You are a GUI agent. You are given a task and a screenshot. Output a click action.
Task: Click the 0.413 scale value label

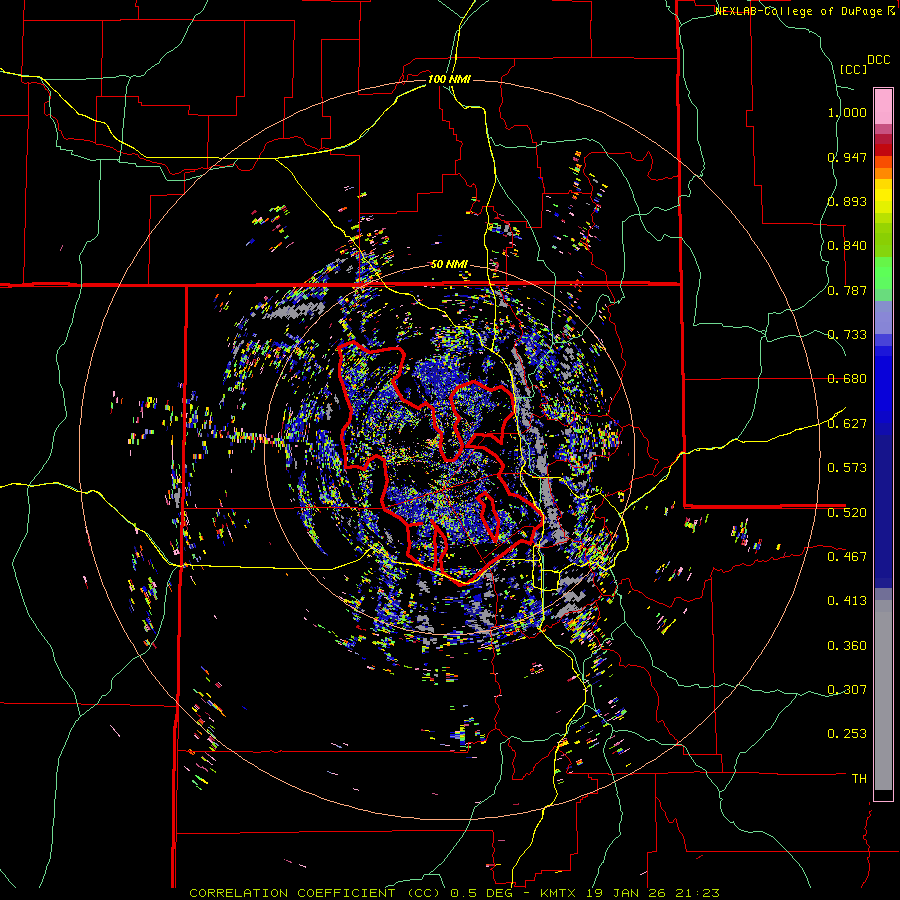point(847,600)
